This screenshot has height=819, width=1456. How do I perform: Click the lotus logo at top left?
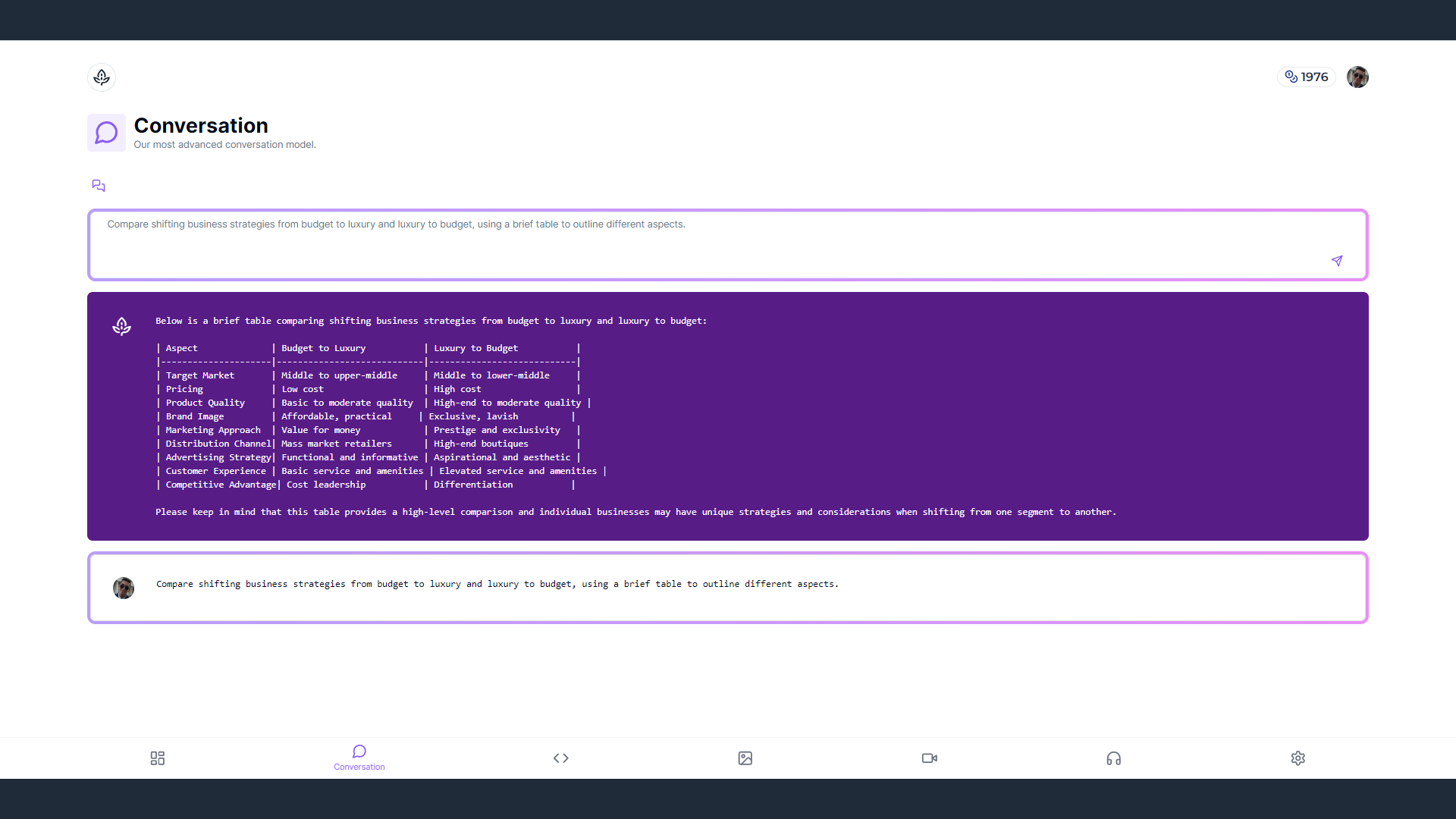click(x=102, y=77)
